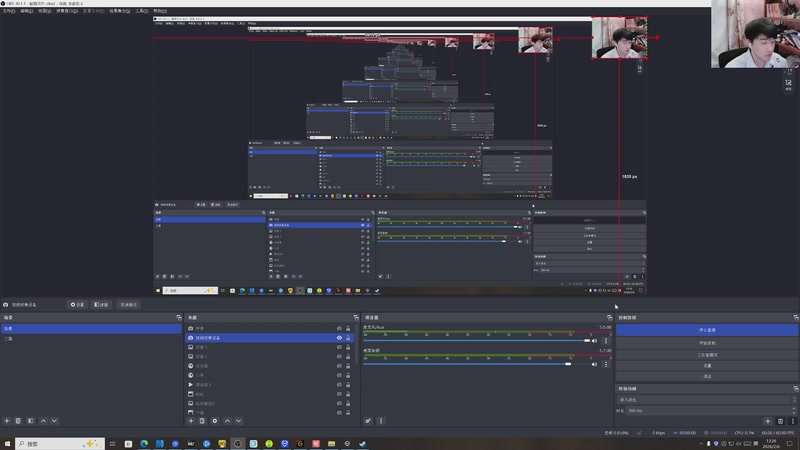Open the 工具(T) menu

point(142,11)
